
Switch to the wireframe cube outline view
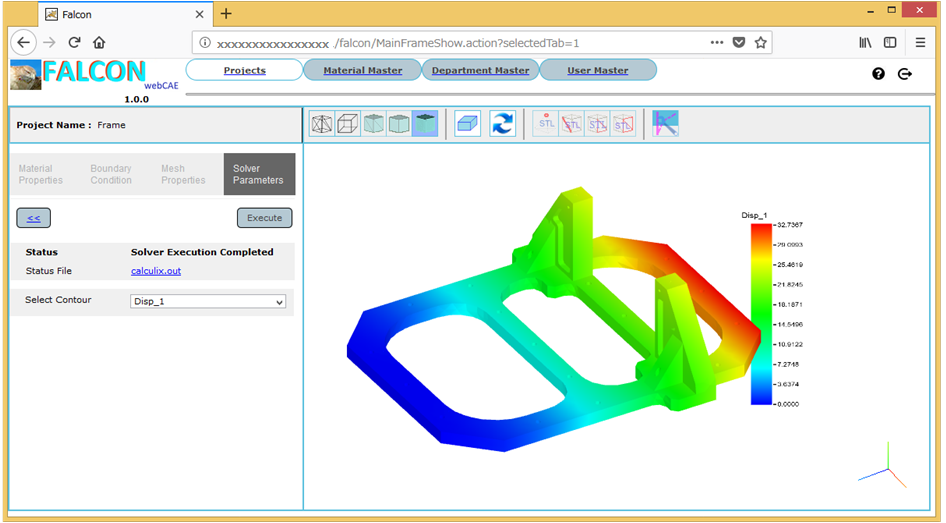[x=347, y=124]
